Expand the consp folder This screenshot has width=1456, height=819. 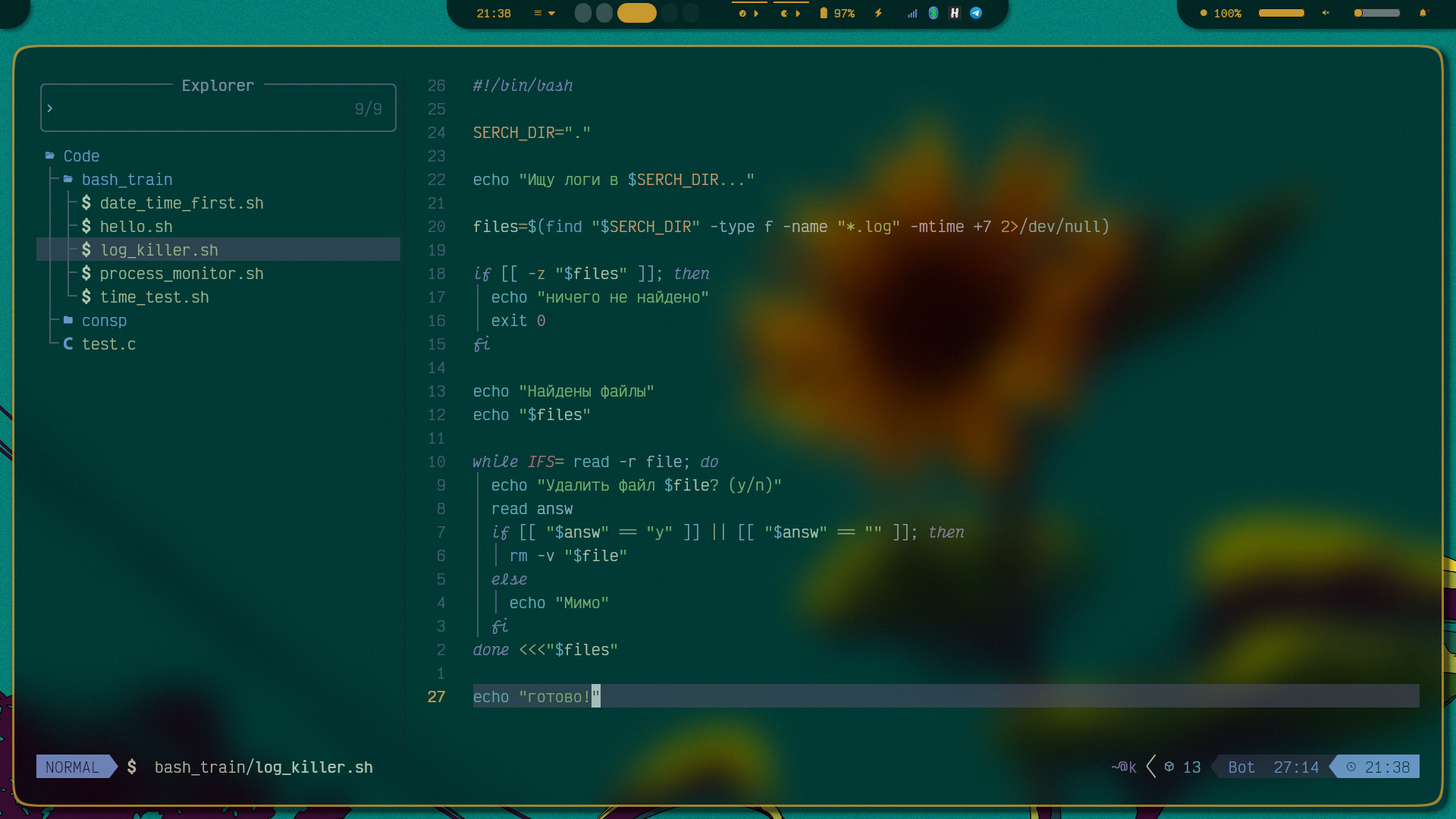(x=105, y=320)
